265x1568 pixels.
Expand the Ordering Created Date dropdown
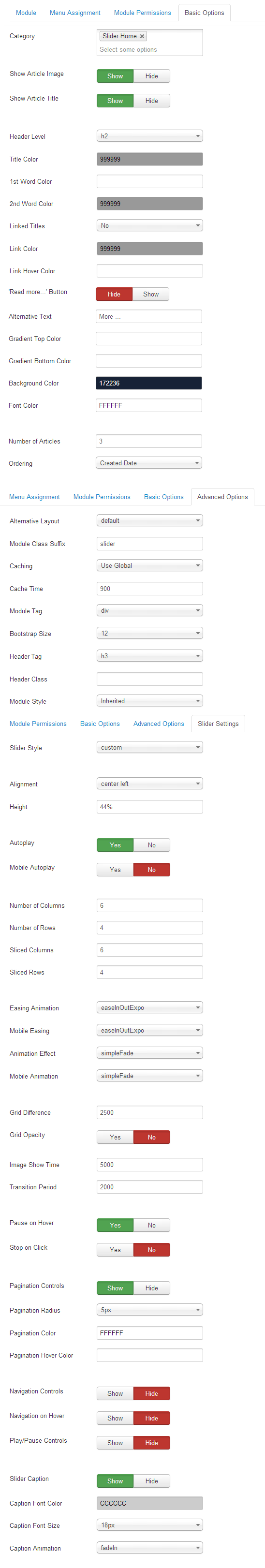point(148,462)
